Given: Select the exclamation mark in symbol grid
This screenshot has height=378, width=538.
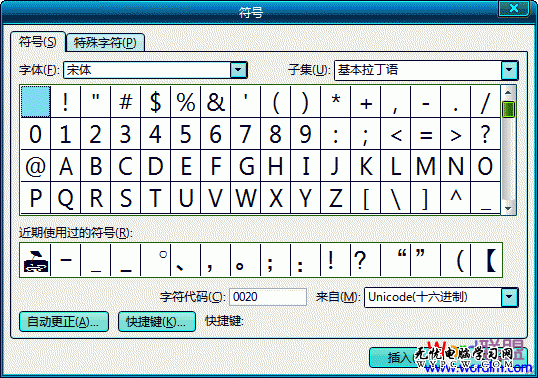Looking at the screenshot, I should coord(66,102).
